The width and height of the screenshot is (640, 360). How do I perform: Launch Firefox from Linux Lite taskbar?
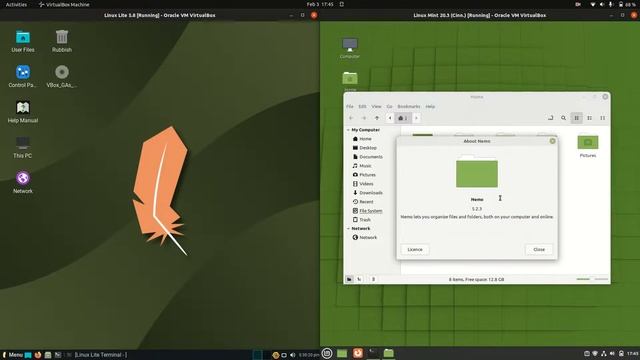pos(38,355)
